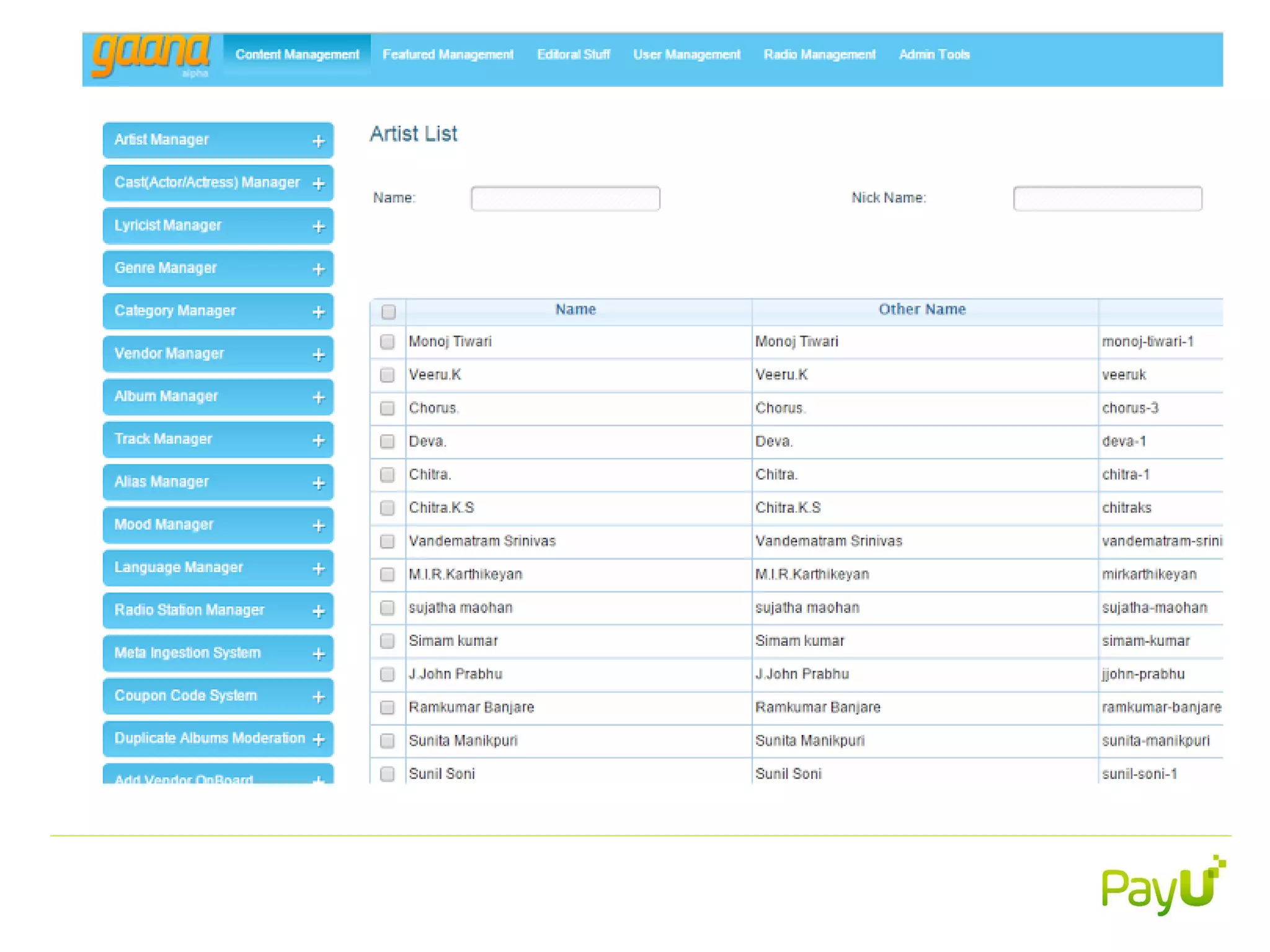This screenshot has width=1270, height=952.
Task: Click plus icon beside Coupon Code System
Action: [x=318, y=697]
